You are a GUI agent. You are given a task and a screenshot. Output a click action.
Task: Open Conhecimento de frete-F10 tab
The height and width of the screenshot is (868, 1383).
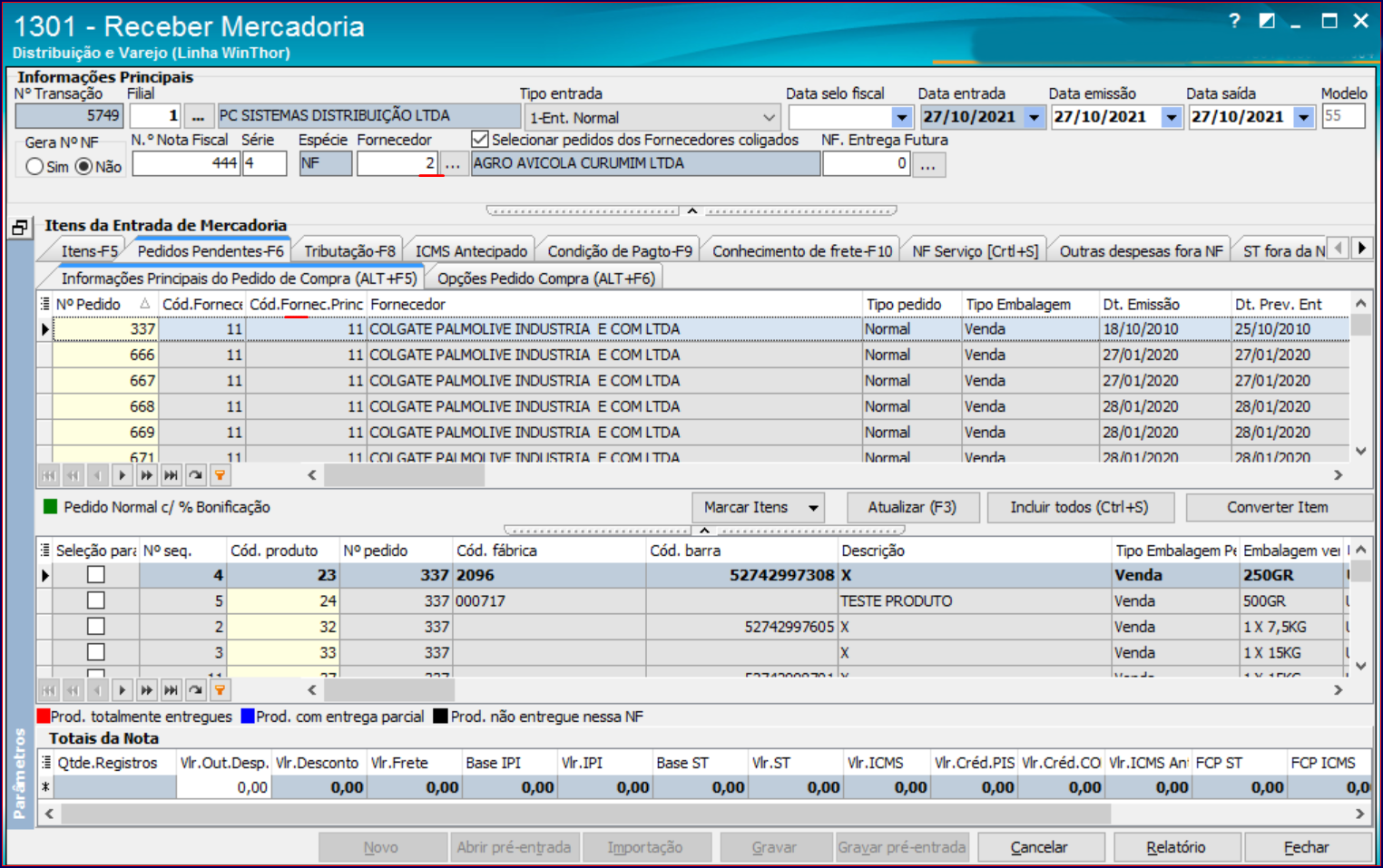[x=802, y=251]
